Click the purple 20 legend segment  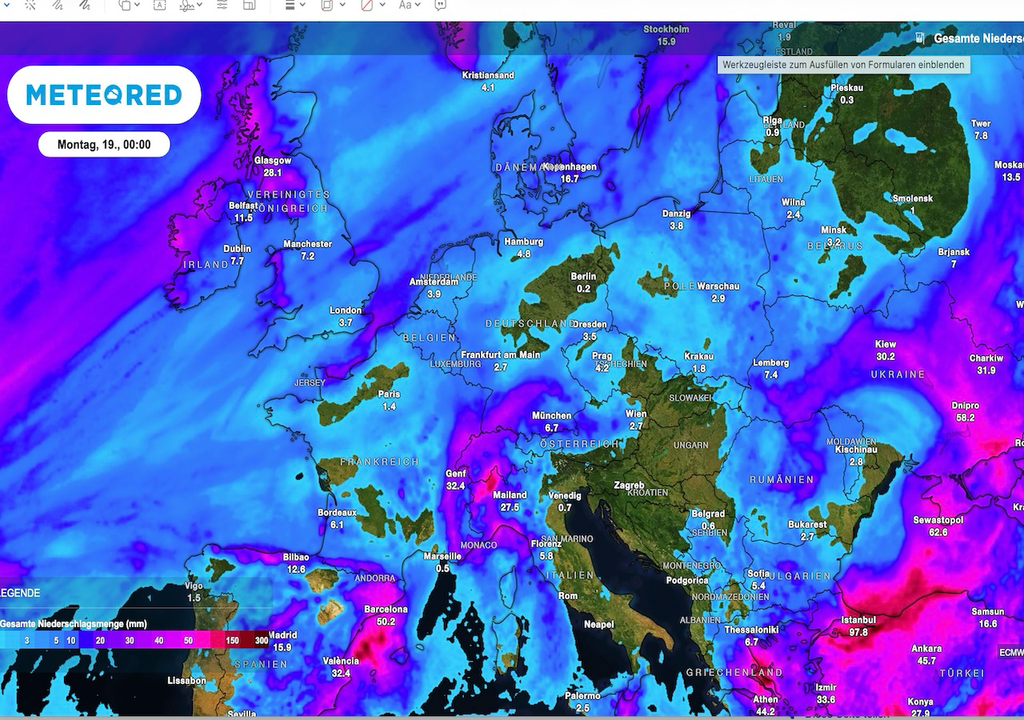pos(100,640)
